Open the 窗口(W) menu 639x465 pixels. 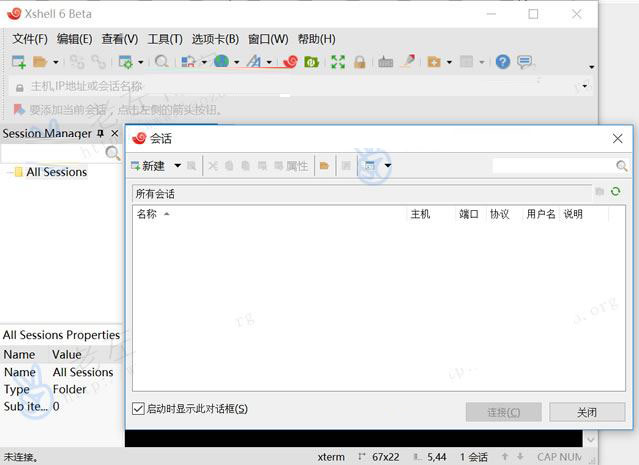click(x=268, y=39)
